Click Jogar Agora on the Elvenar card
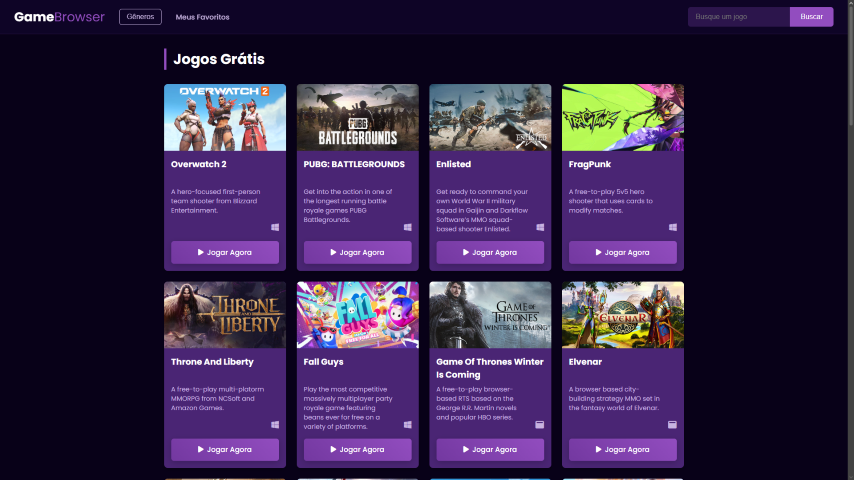 (623, 449)
